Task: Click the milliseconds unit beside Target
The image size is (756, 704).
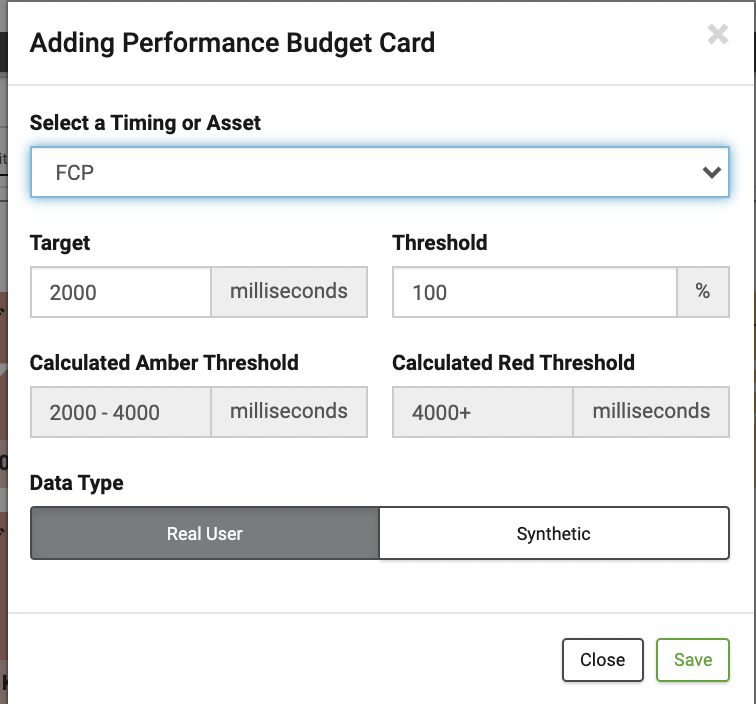Action: 289,292
